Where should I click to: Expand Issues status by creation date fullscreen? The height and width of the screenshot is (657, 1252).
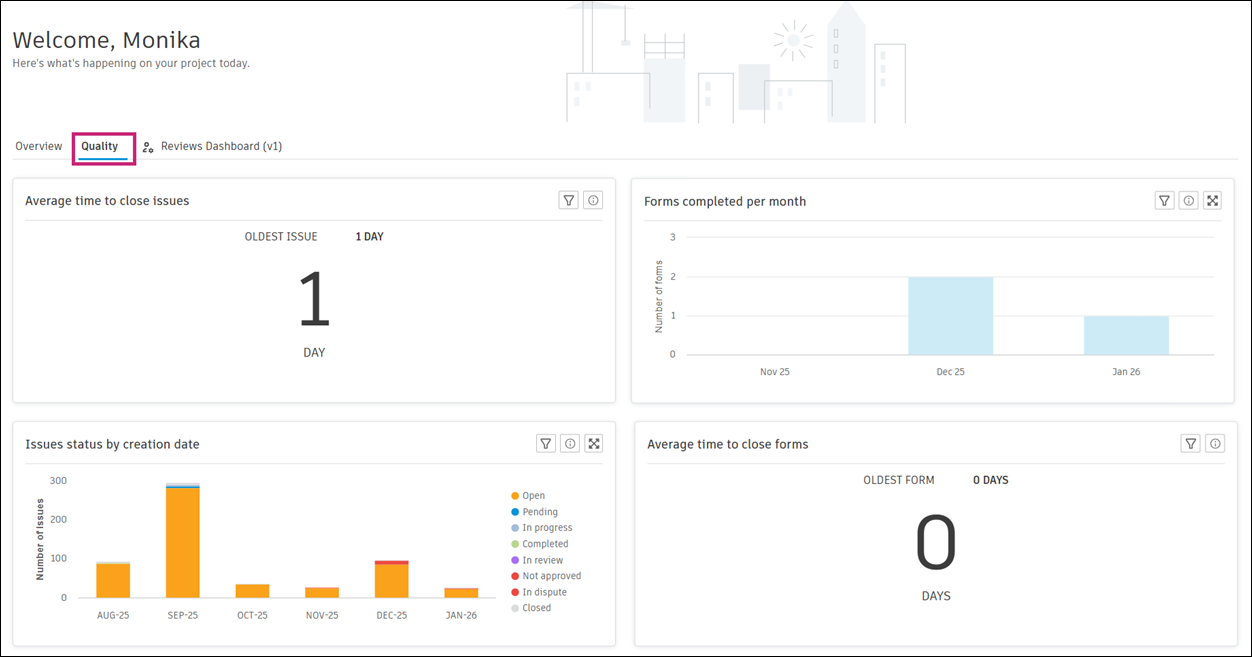click(593, 443)
